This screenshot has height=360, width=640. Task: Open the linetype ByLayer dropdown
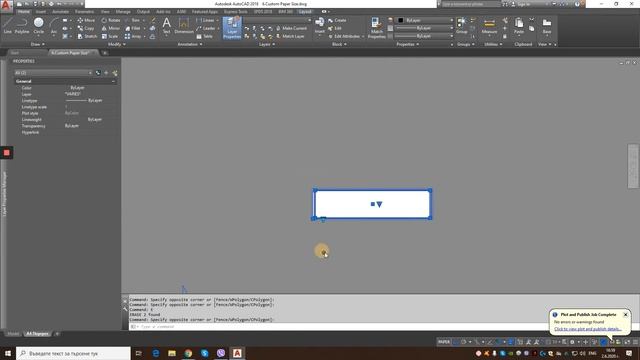coord(424,36)
